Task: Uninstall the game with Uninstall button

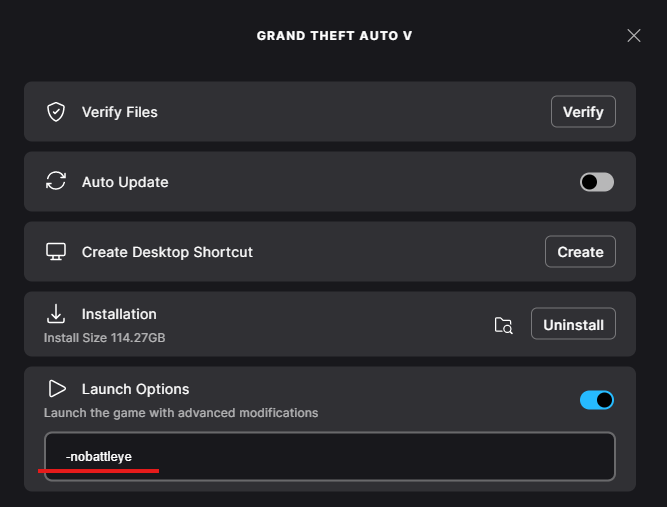Action: tap(573, 324)
